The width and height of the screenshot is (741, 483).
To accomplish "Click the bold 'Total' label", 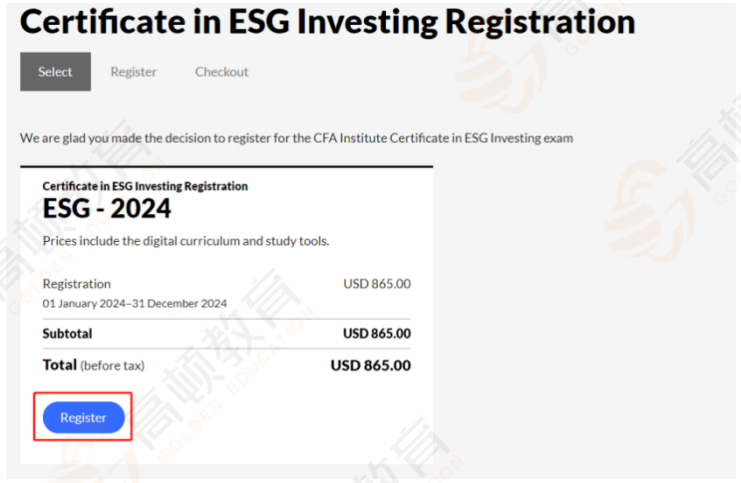I will point(59,365).
